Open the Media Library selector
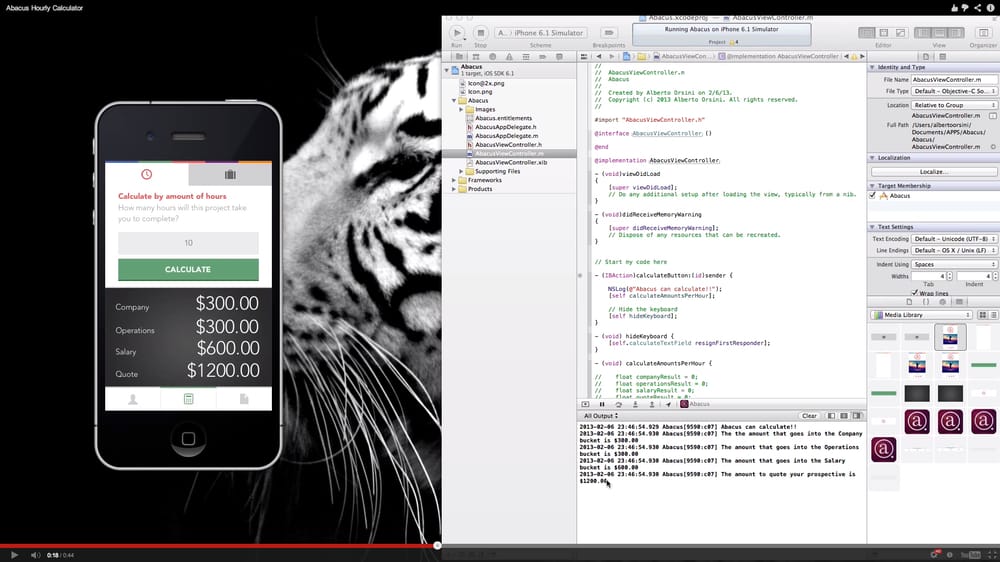This screenshot has width=1000, height=562. pos(922,315)
